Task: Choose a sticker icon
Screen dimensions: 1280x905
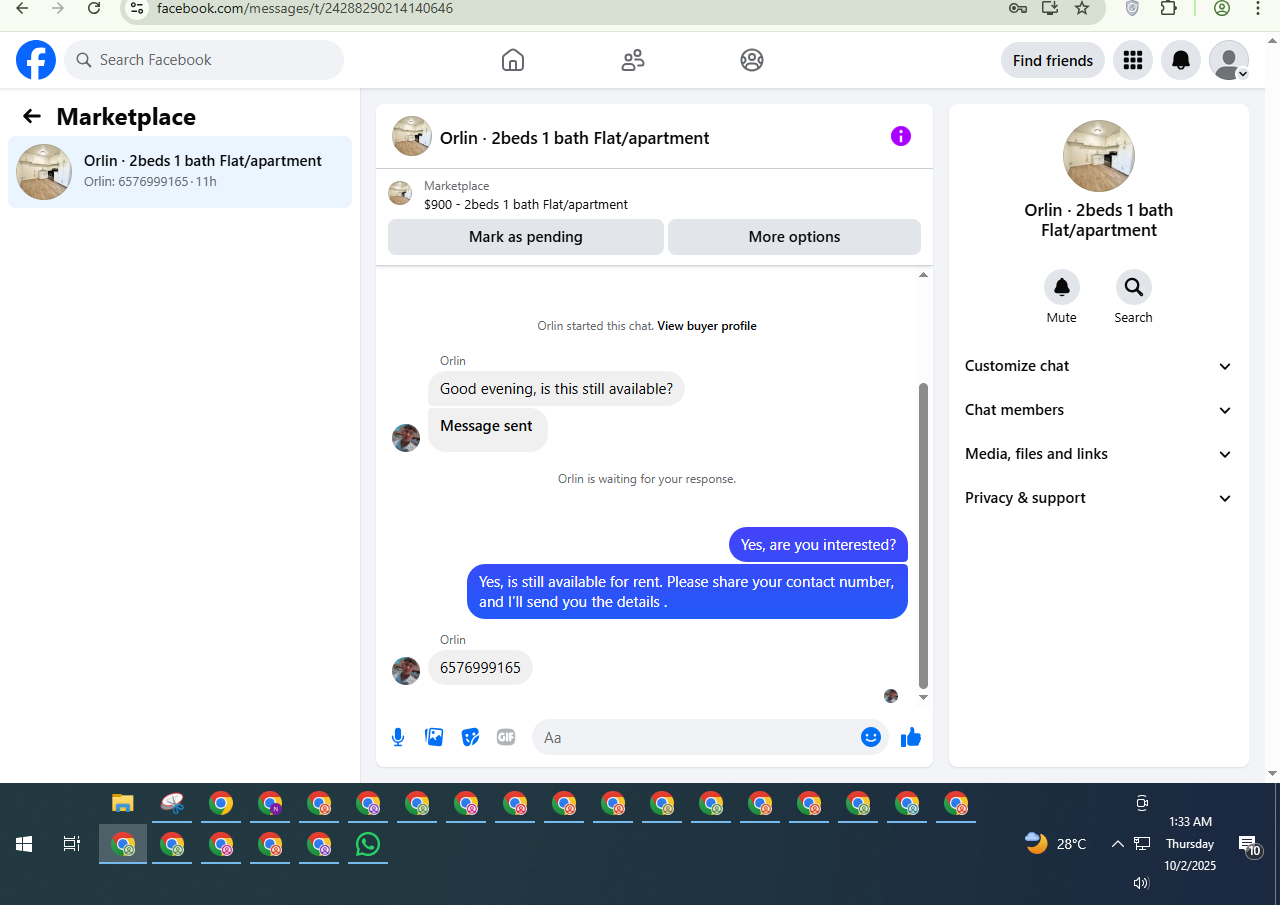Action: coord(470,737)
